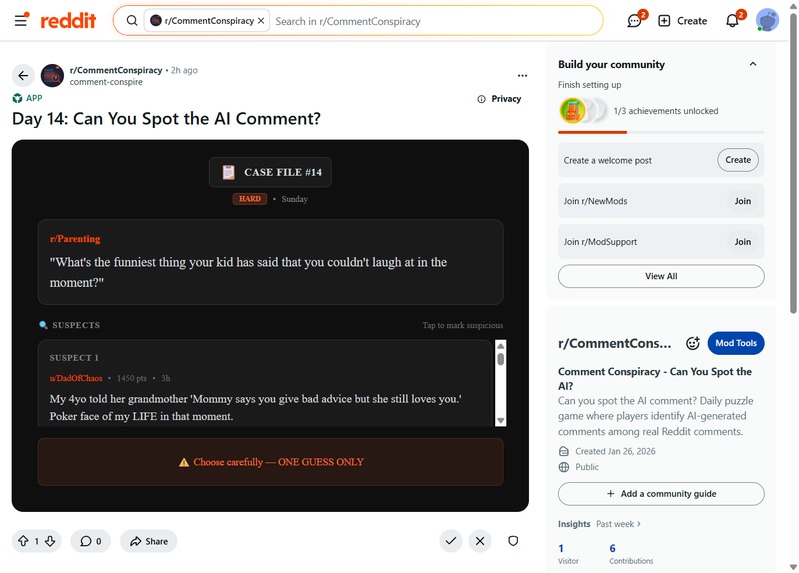This screenshot has height=573, width=799.
Task: Open Mod Tools
Action: [x=736, y=343]
